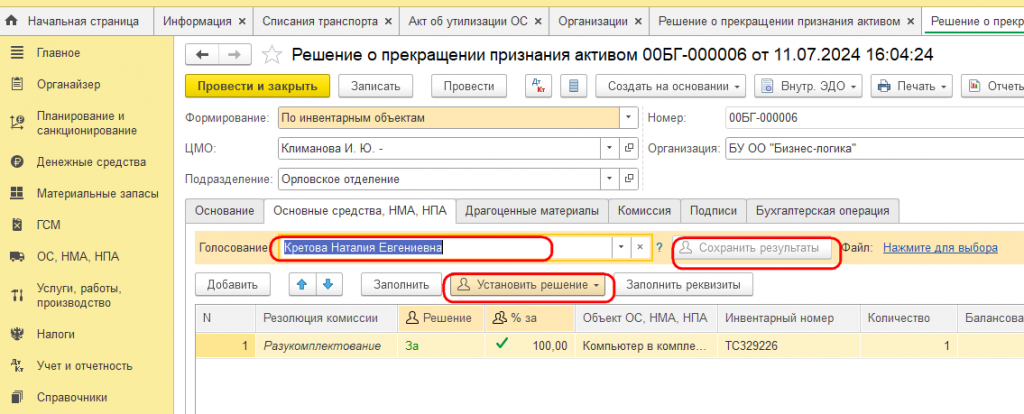This screenshot has width=1024, height=414.
Task: Add document to favorites star
Action: click(271, 55)
